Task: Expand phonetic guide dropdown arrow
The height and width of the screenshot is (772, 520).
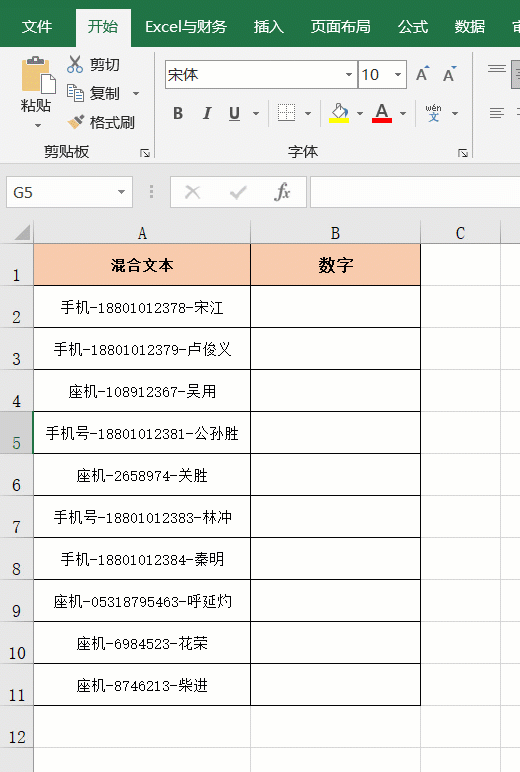Action: pos(455,113)
